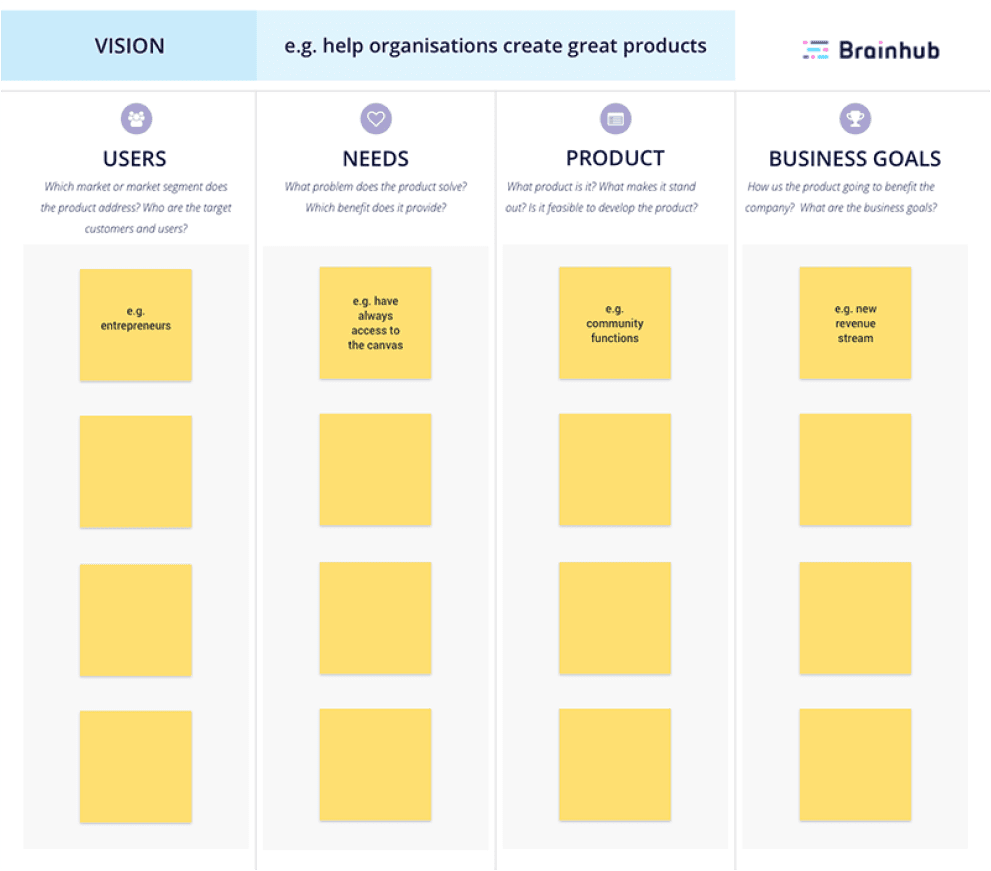Click the VISION header label
The image size is (991, 871).
(x=129, y=46)
